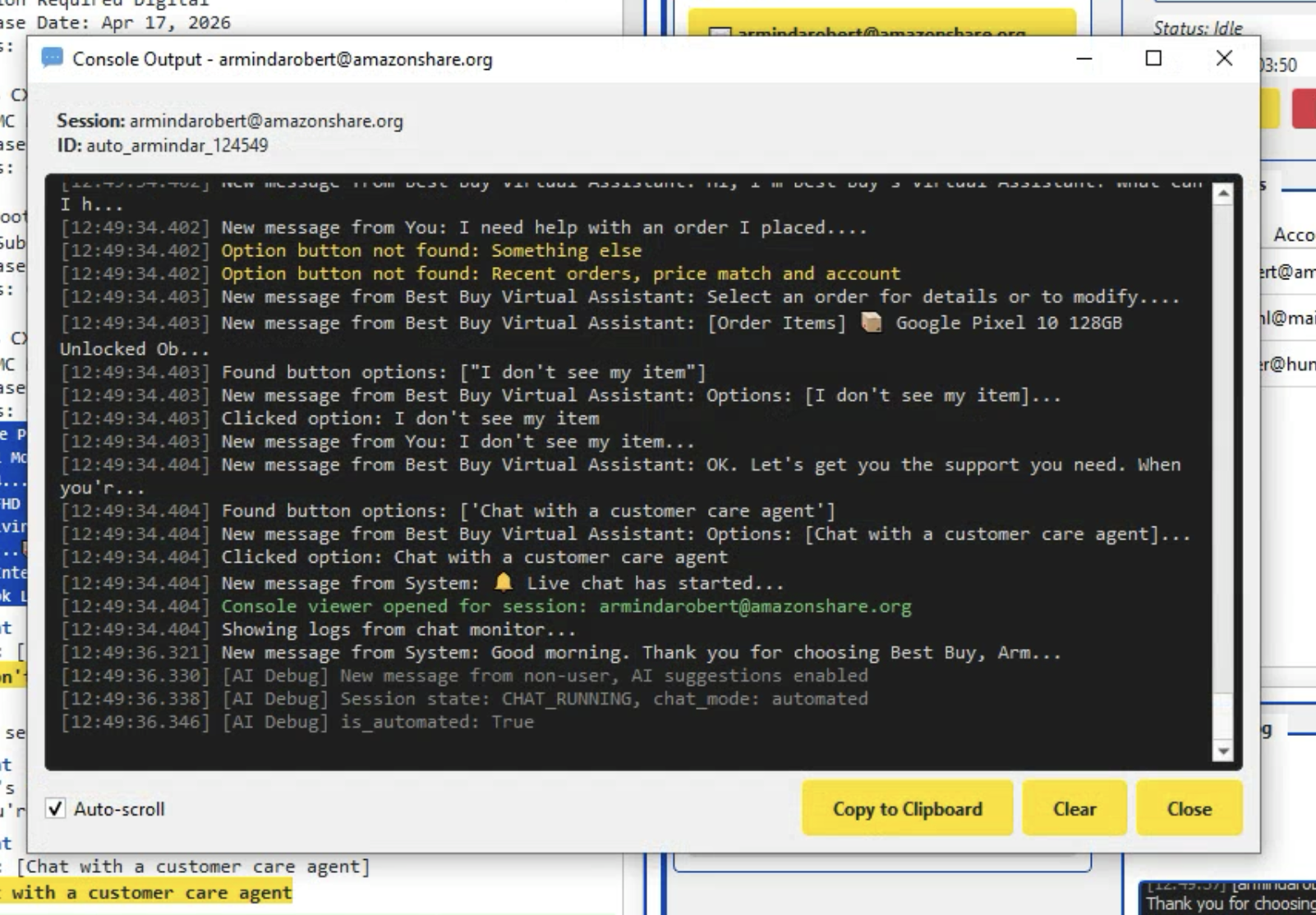Click the red stop button near Status: Idle
Image resolution: width=1316 pixels, height=915 pixels.
coord(1304,108)
